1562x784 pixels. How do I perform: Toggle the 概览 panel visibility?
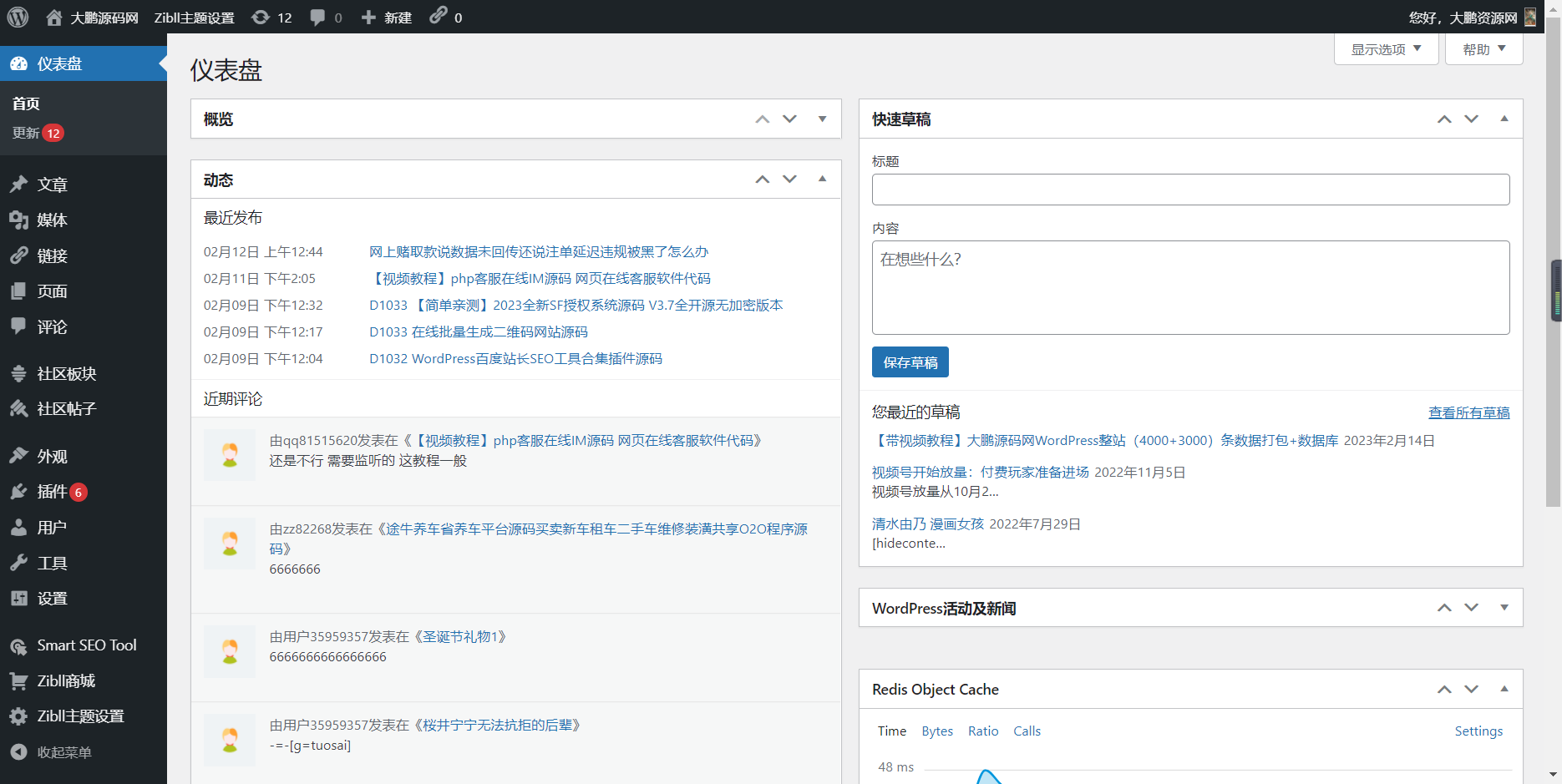(x=822, y=119)
